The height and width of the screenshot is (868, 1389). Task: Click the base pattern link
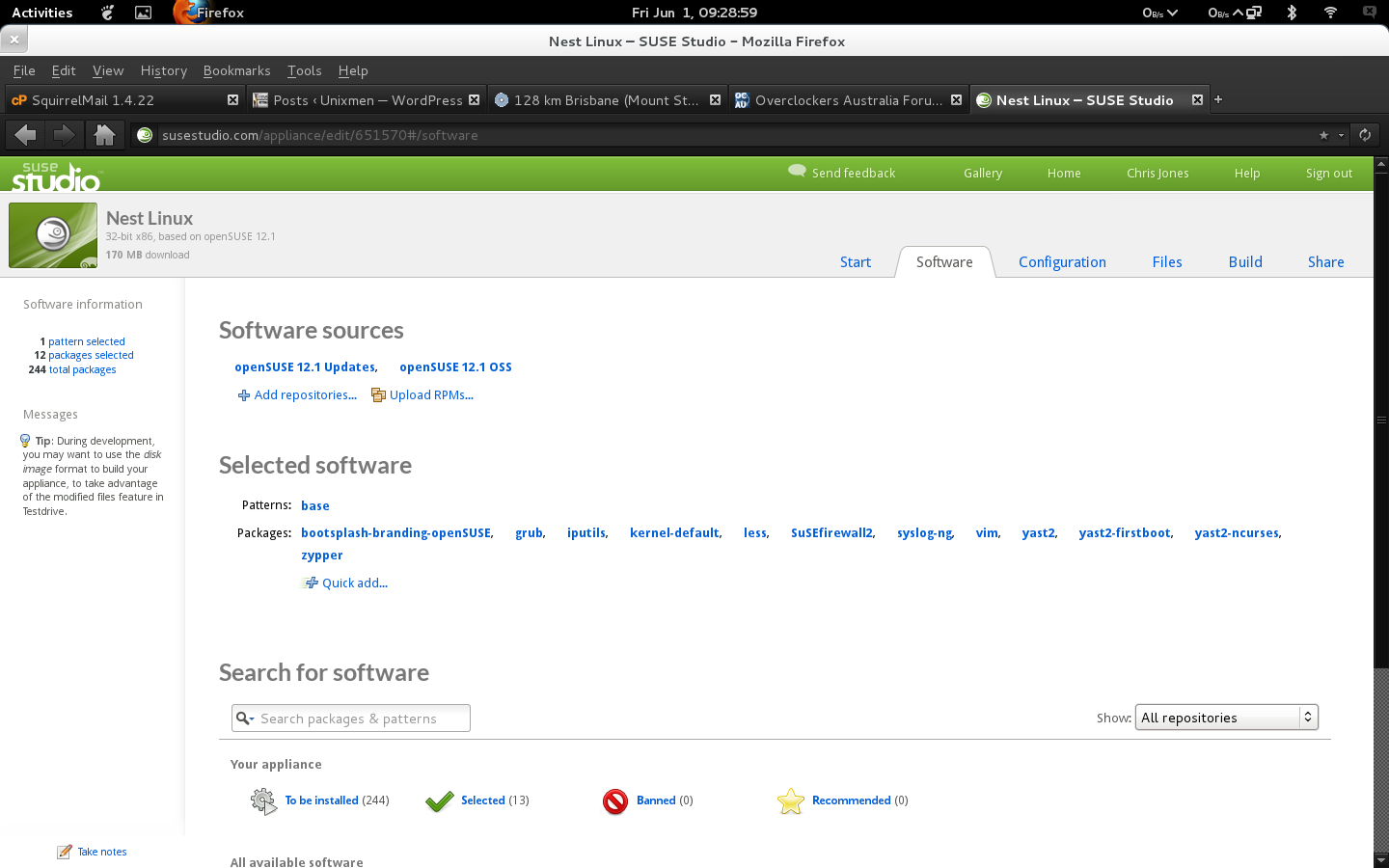click(x=315, y=506)
